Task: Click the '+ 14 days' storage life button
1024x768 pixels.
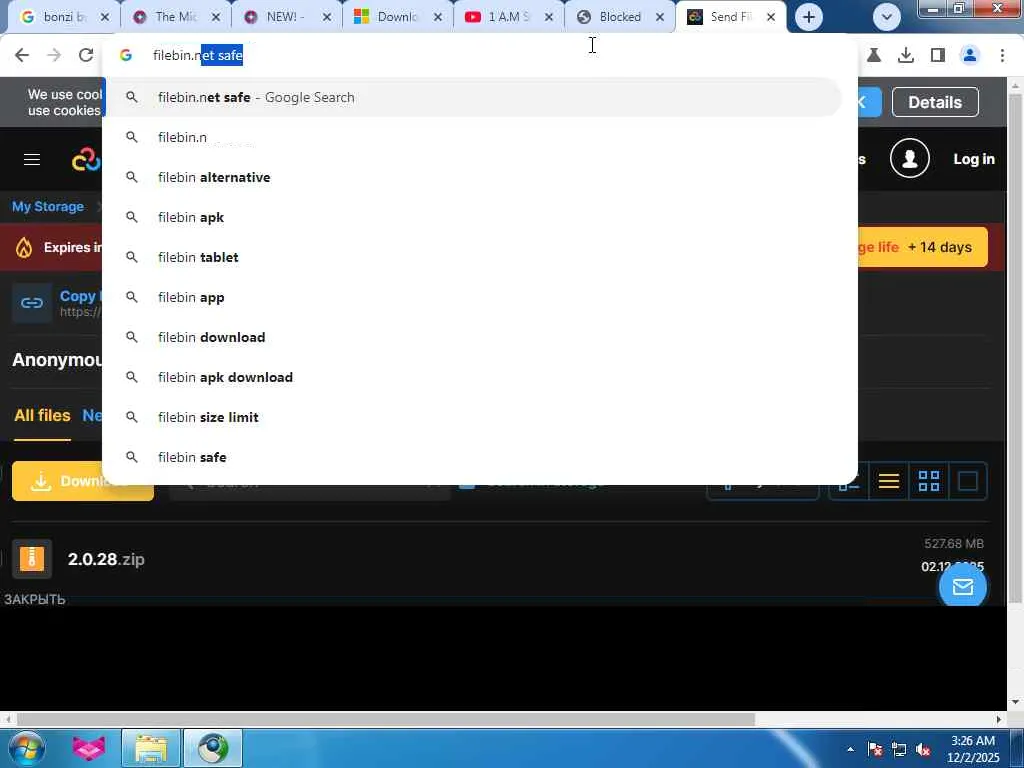Action: coord(922,247)
